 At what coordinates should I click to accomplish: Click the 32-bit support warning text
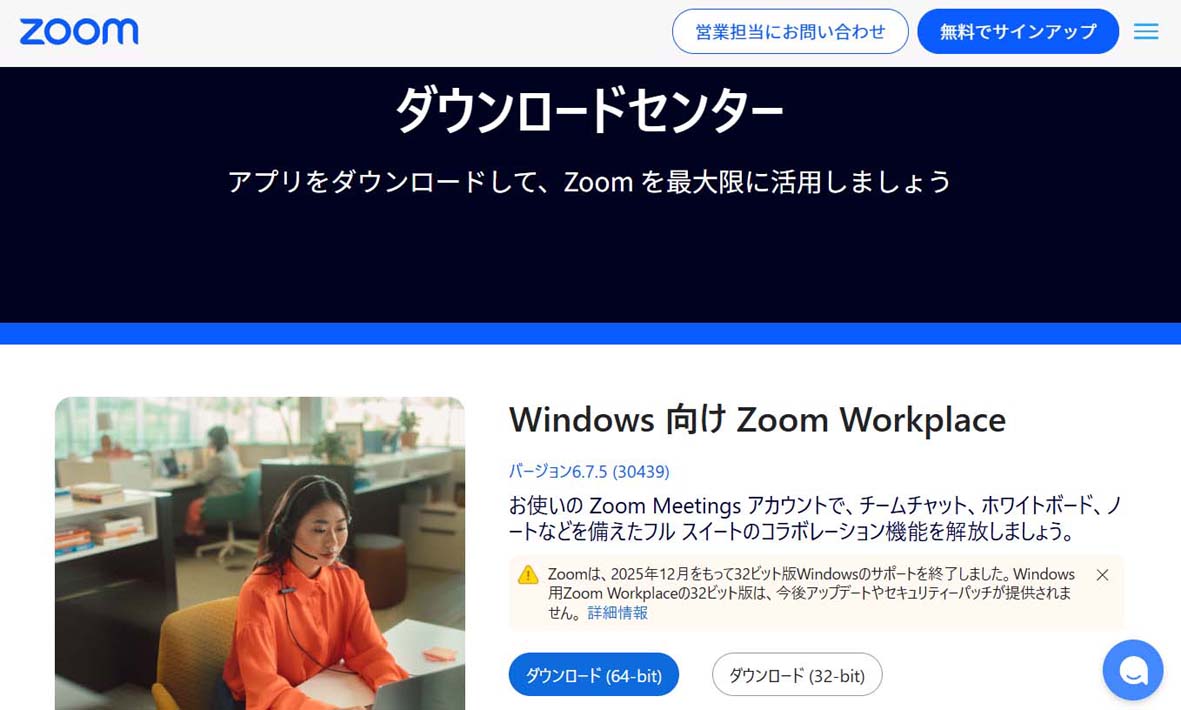[x=811, y=593]
